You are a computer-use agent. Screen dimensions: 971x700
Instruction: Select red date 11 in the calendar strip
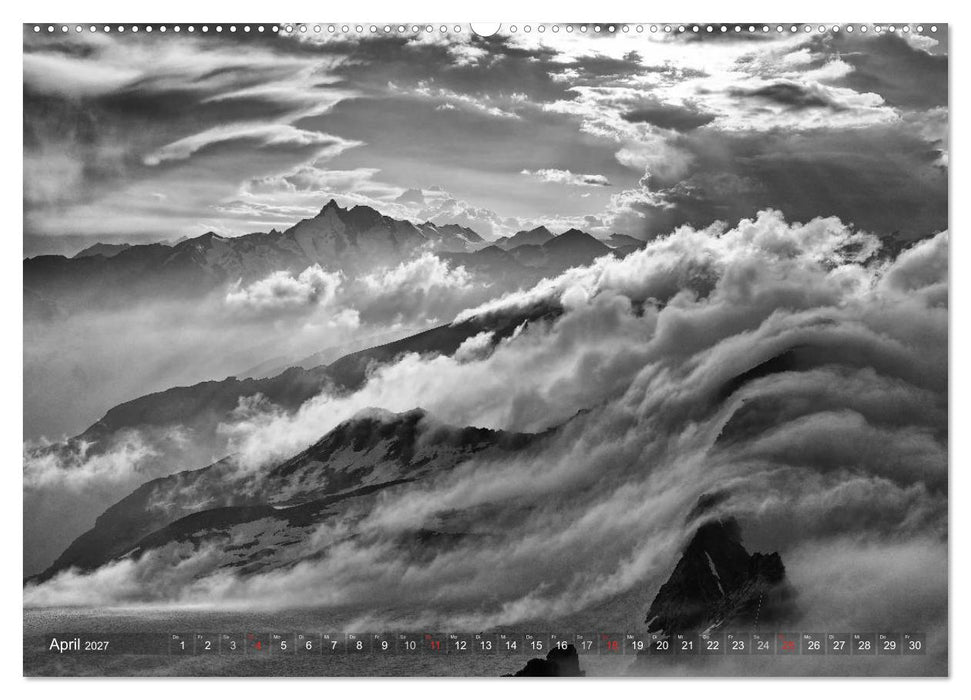coord(435,644)
